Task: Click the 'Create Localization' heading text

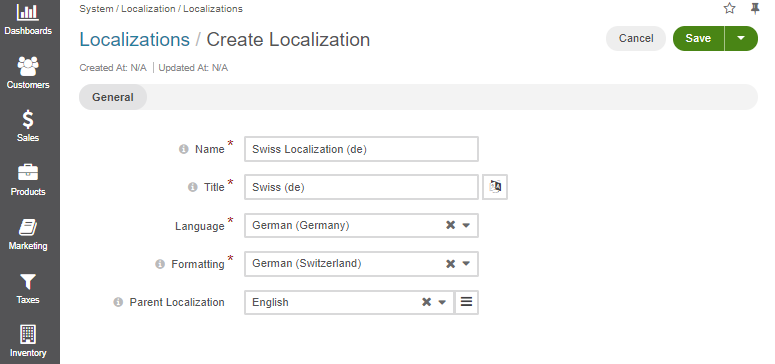Action: click(288, 40)
